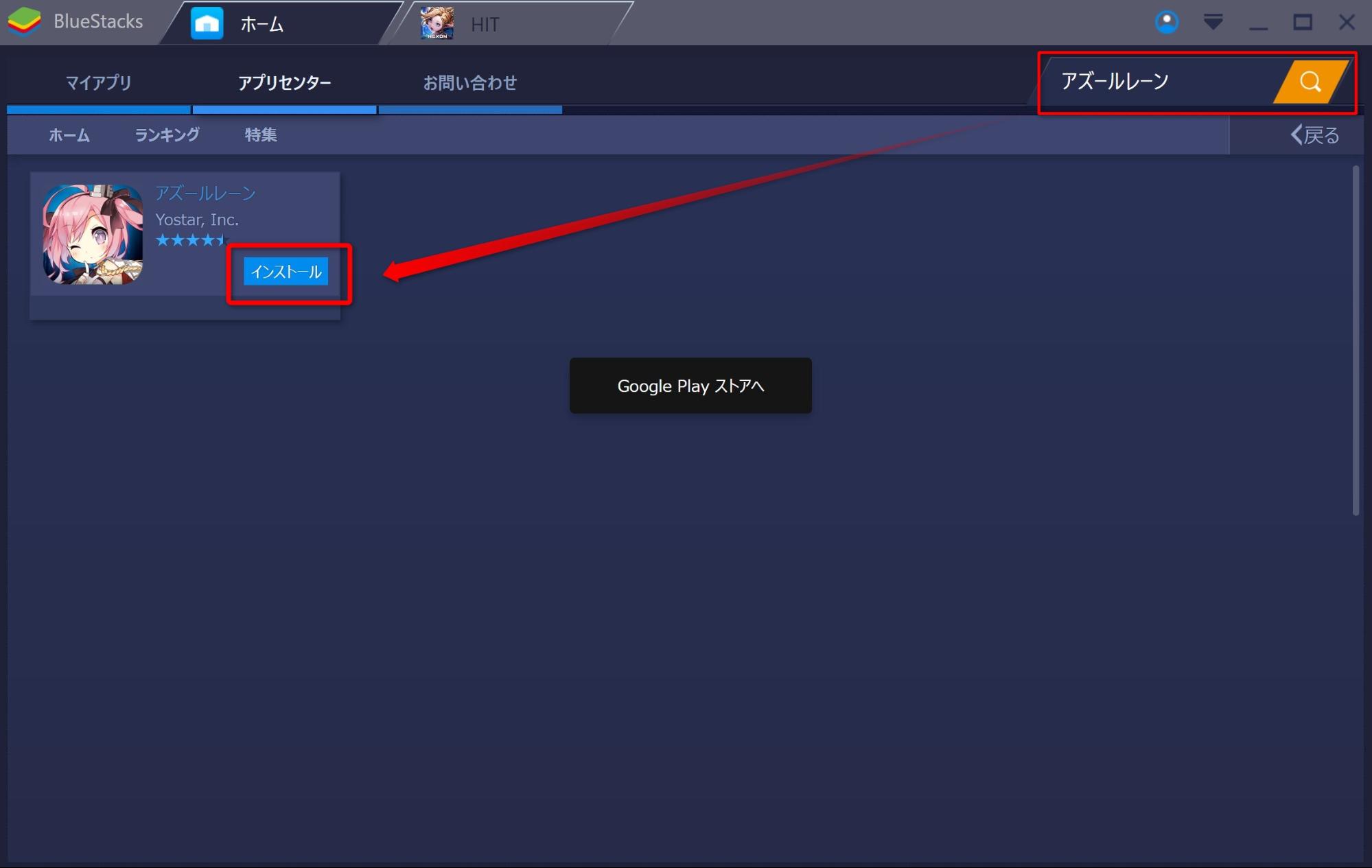
Task: Open the アズールレーン app icon thumbnail
Action: 93,234
